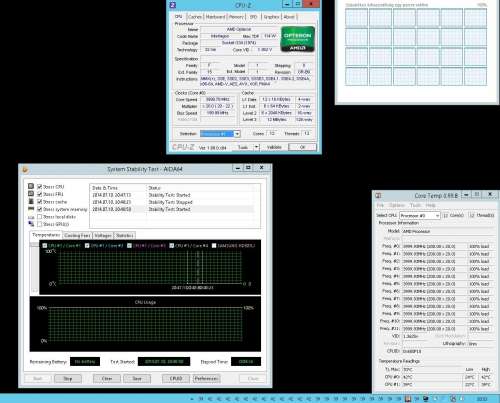Toggle the Stress cache checkbox
The width and height of the screenshot is (500, 403).
click(x=39, y=202)
